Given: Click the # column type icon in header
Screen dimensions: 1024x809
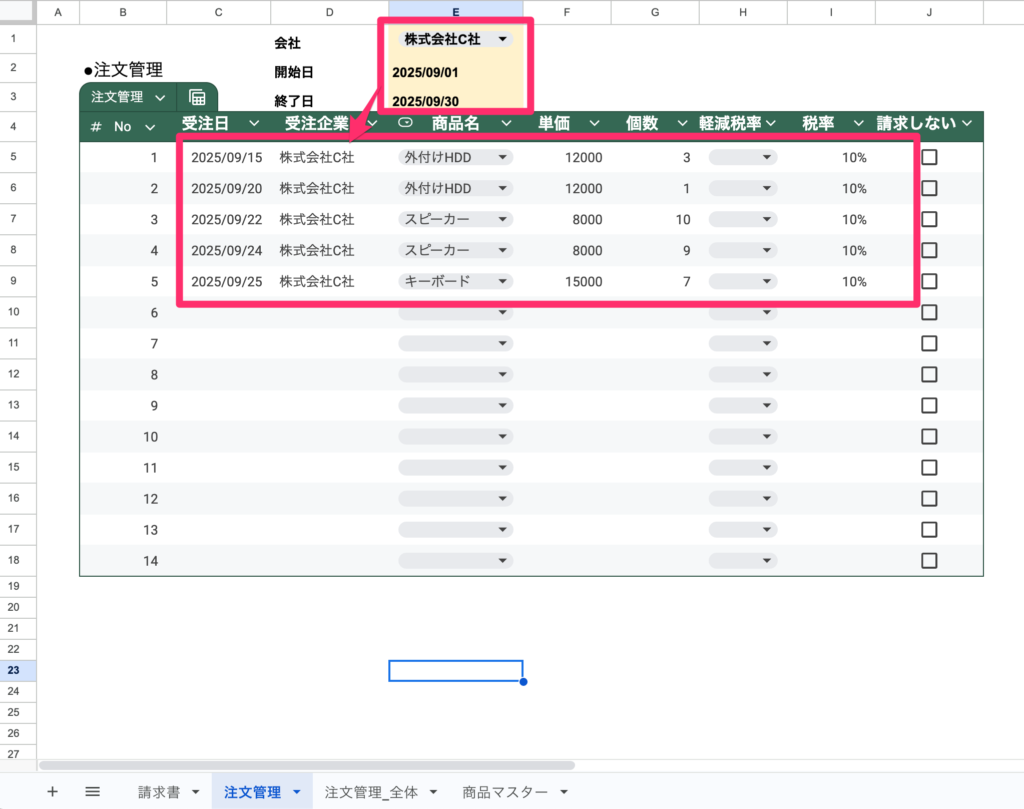Looking at the screenshot, I should pyautogui.click(x=96, y=126).
